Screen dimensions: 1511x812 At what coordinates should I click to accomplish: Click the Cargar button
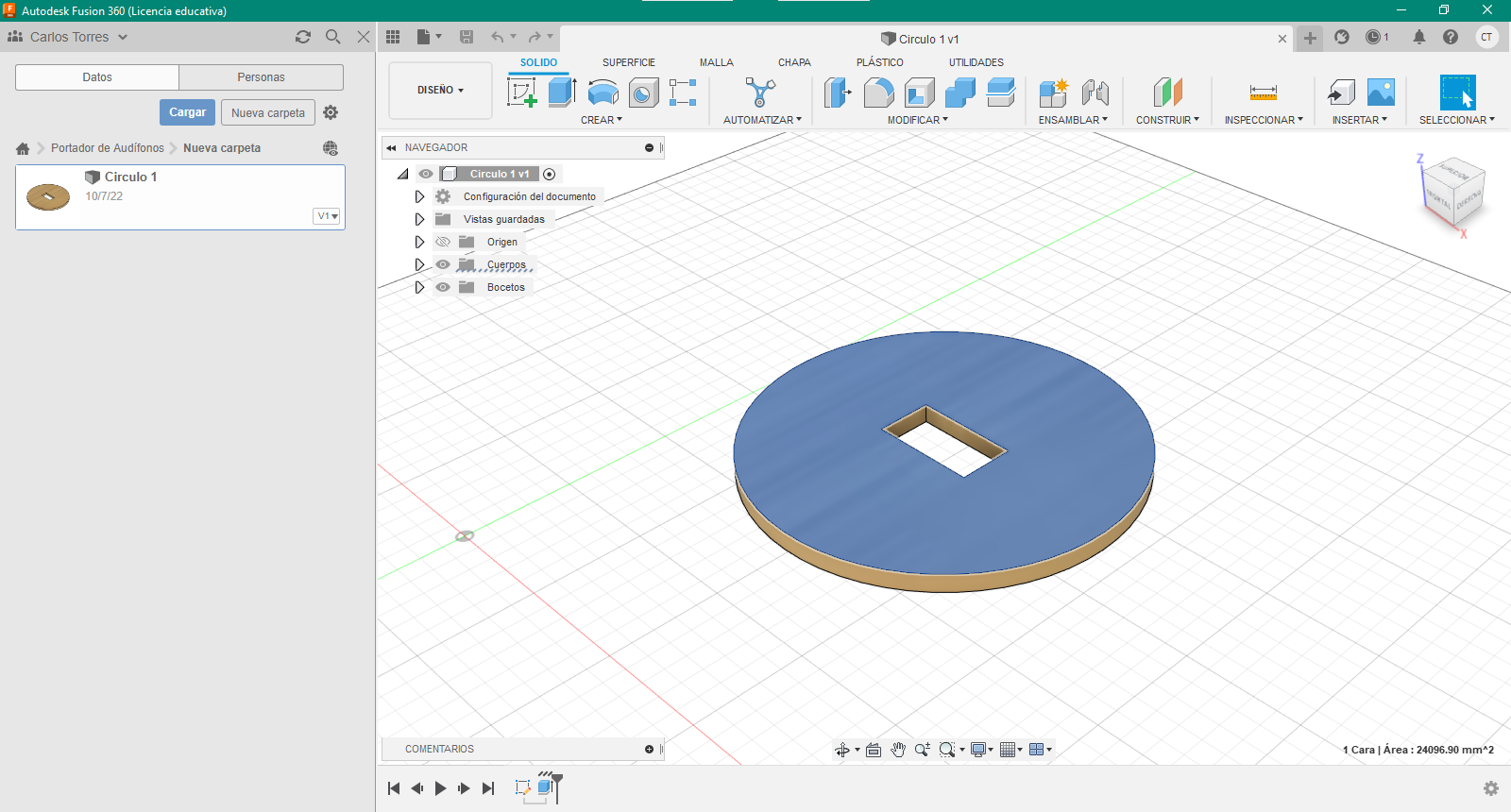187,112
